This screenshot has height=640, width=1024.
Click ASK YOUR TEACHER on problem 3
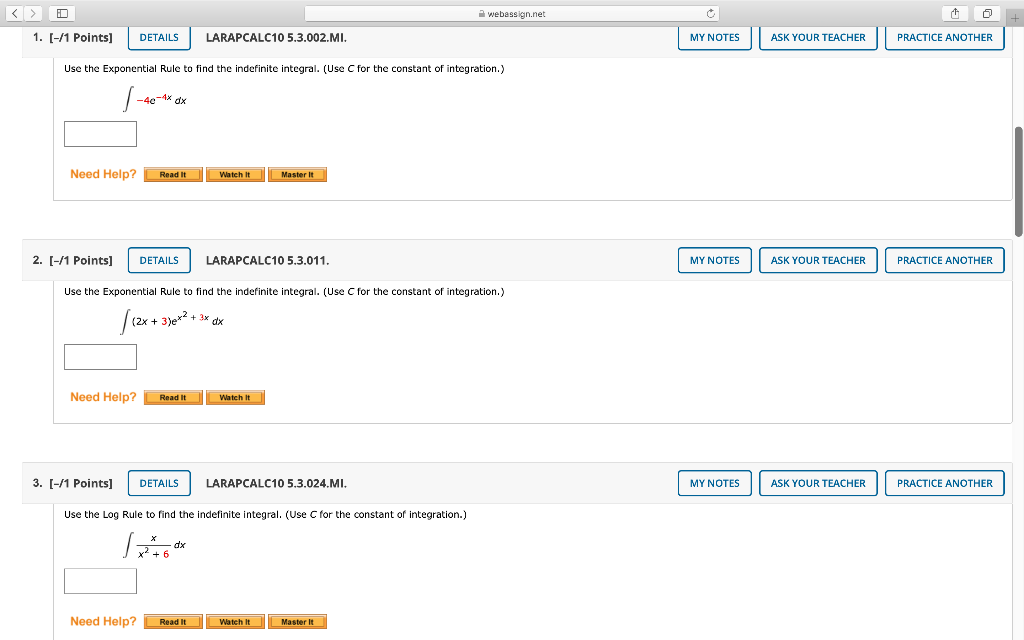tap(818, 483)
